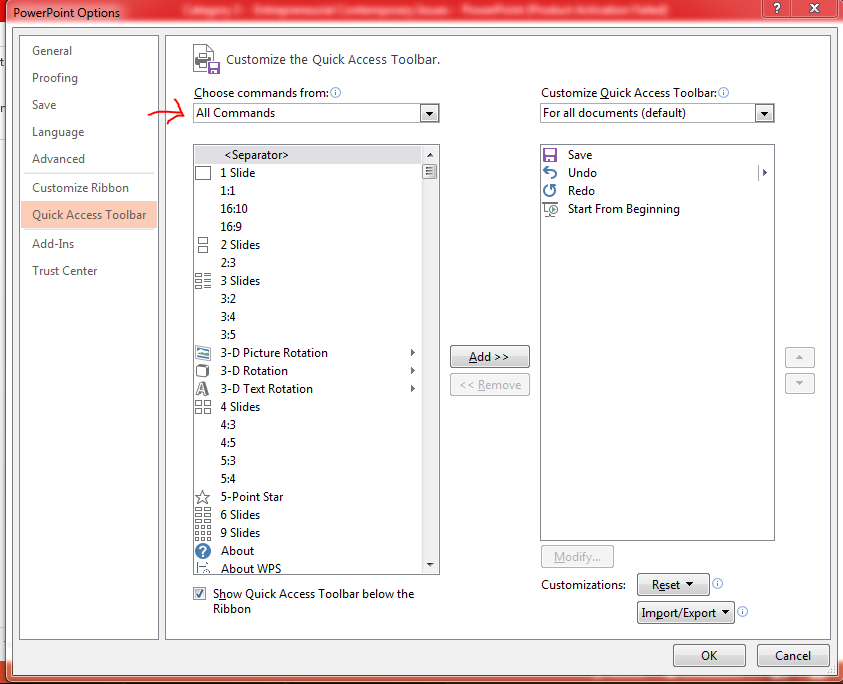Select the 3:5 command
Viewport: 843px width, 684px height.
[308, 334]
